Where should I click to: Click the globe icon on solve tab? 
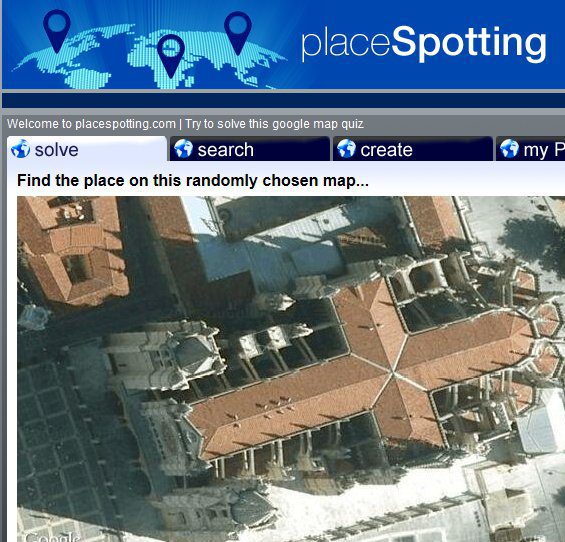21,149
